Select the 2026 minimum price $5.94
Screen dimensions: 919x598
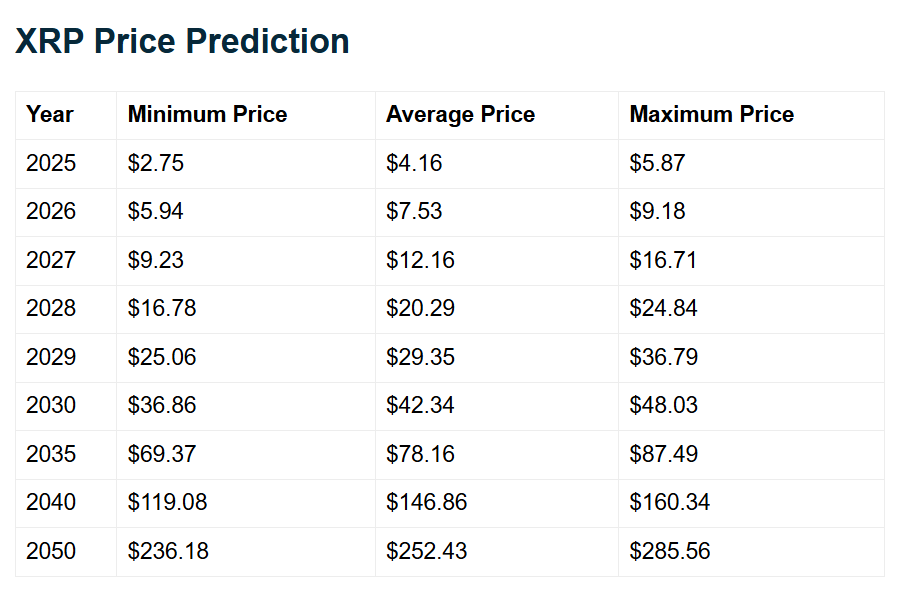click(156, 212)
